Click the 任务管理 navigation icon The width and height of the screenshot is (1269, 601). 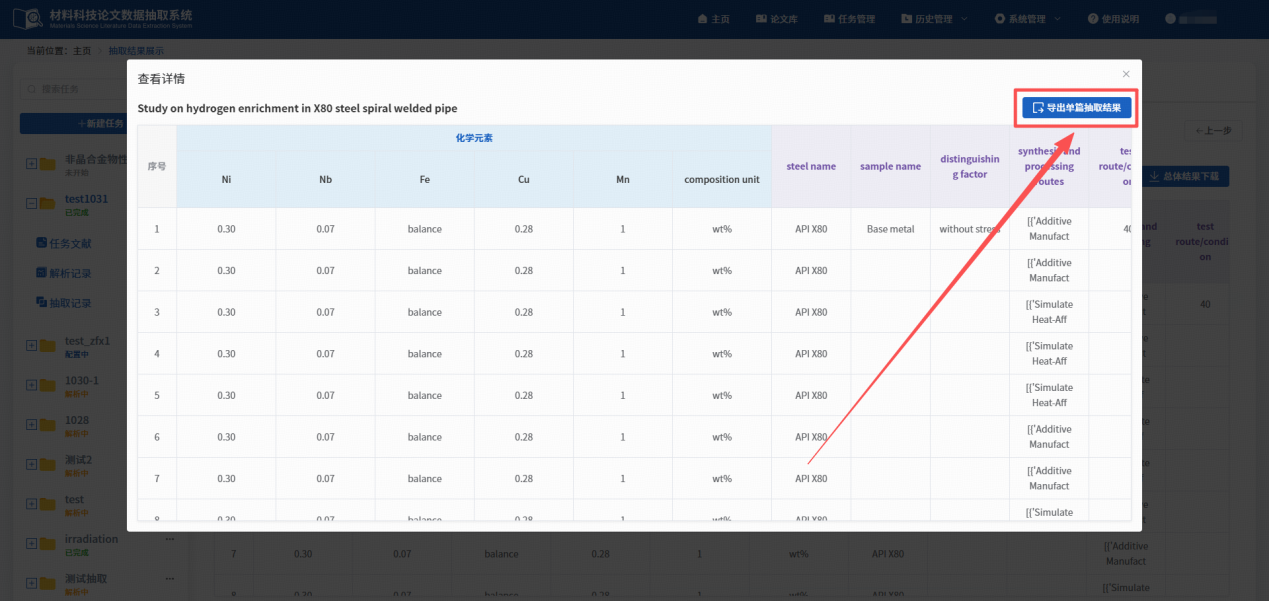coord(829,19)
